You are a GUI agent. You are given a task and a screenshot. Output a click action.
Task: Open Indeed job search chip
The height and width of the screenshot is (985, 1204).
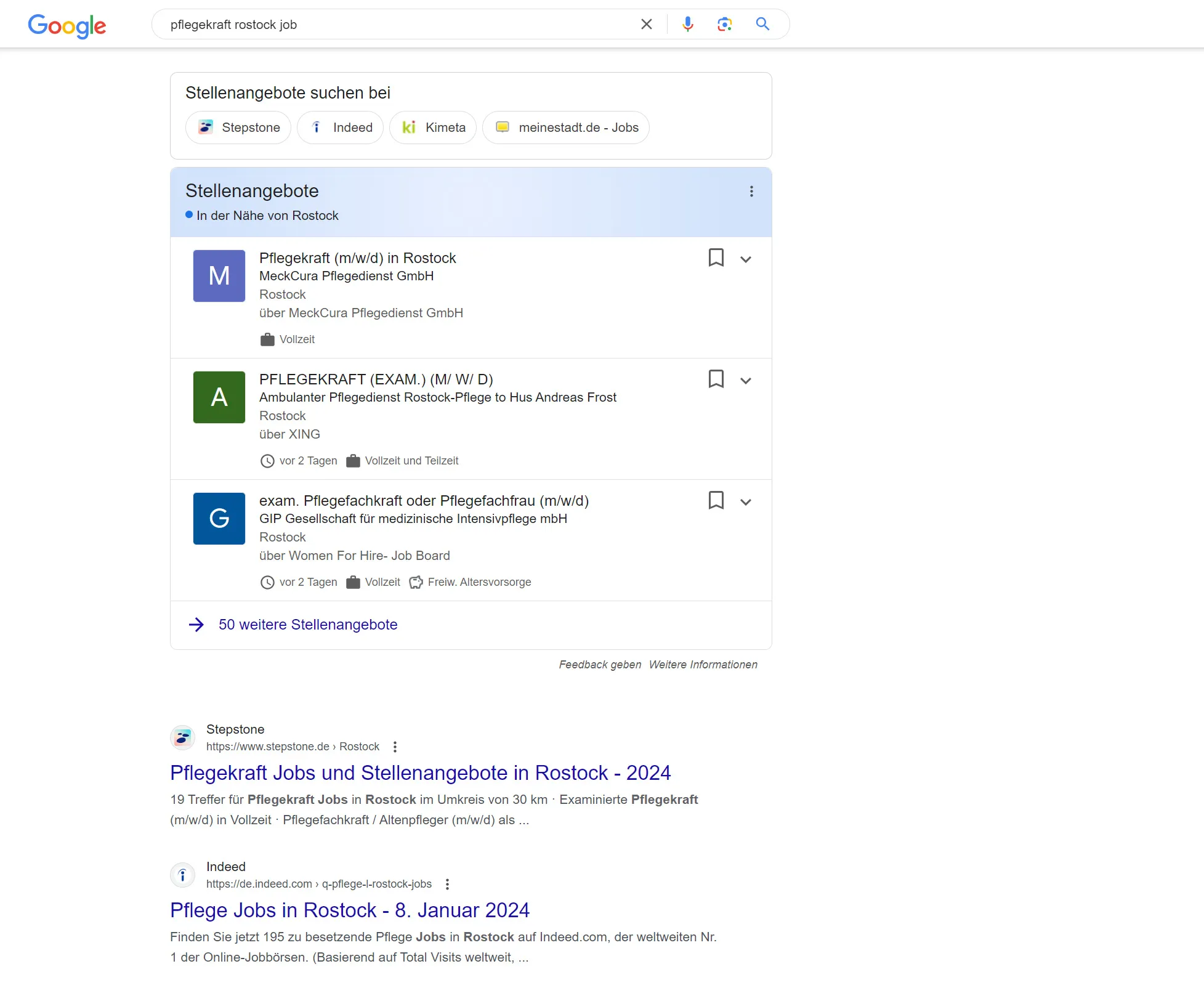pos(341,128)
